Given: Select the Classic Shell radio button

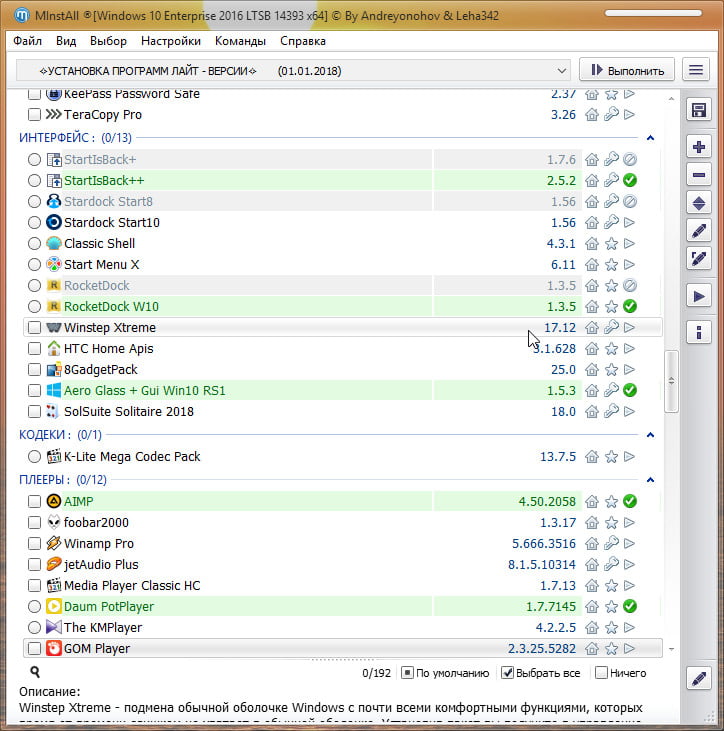Looking at the screenshot, I should point(35,244).
